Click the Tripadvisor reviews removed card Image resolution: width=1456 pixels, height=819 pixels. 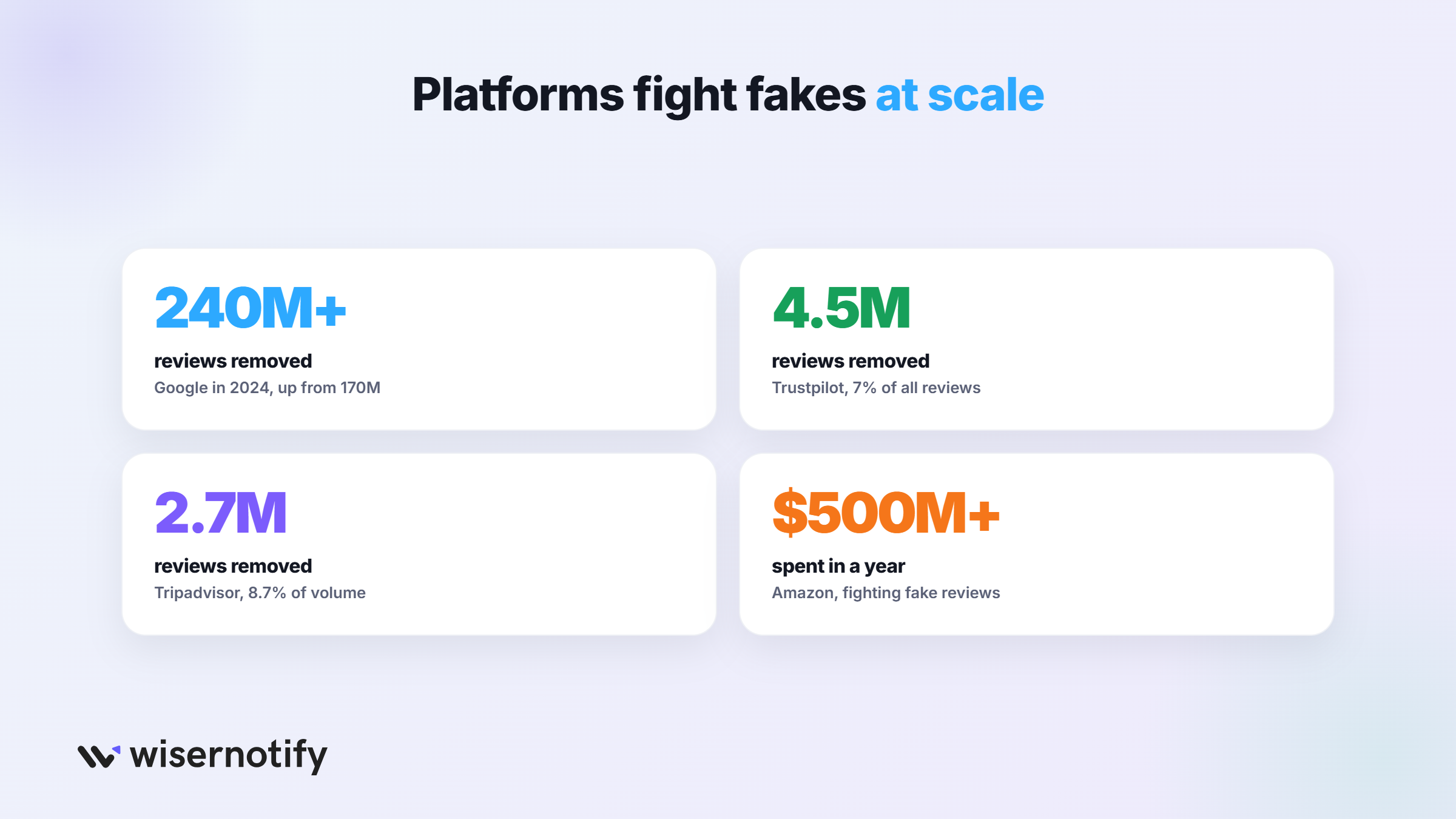[419, 544]
